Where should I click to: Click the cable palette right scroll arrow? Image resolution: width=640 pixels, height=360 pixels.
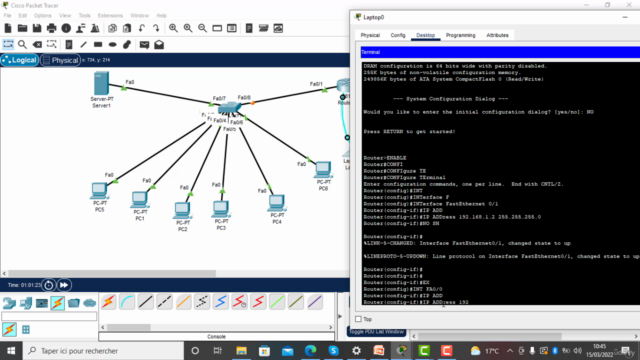tap(331, 327)
